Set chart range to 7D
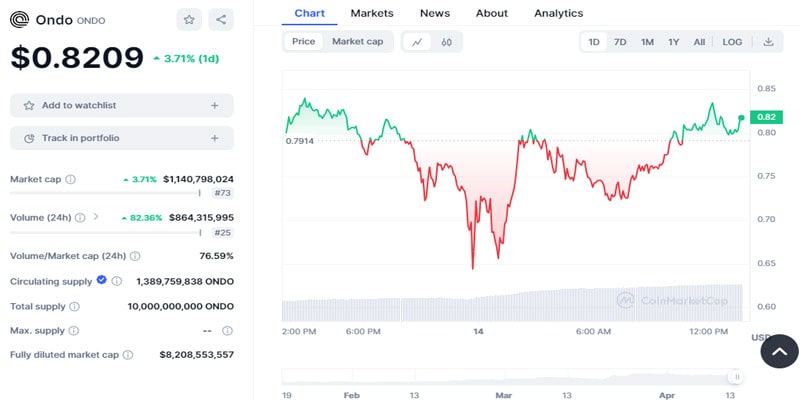 coord(620,42)
